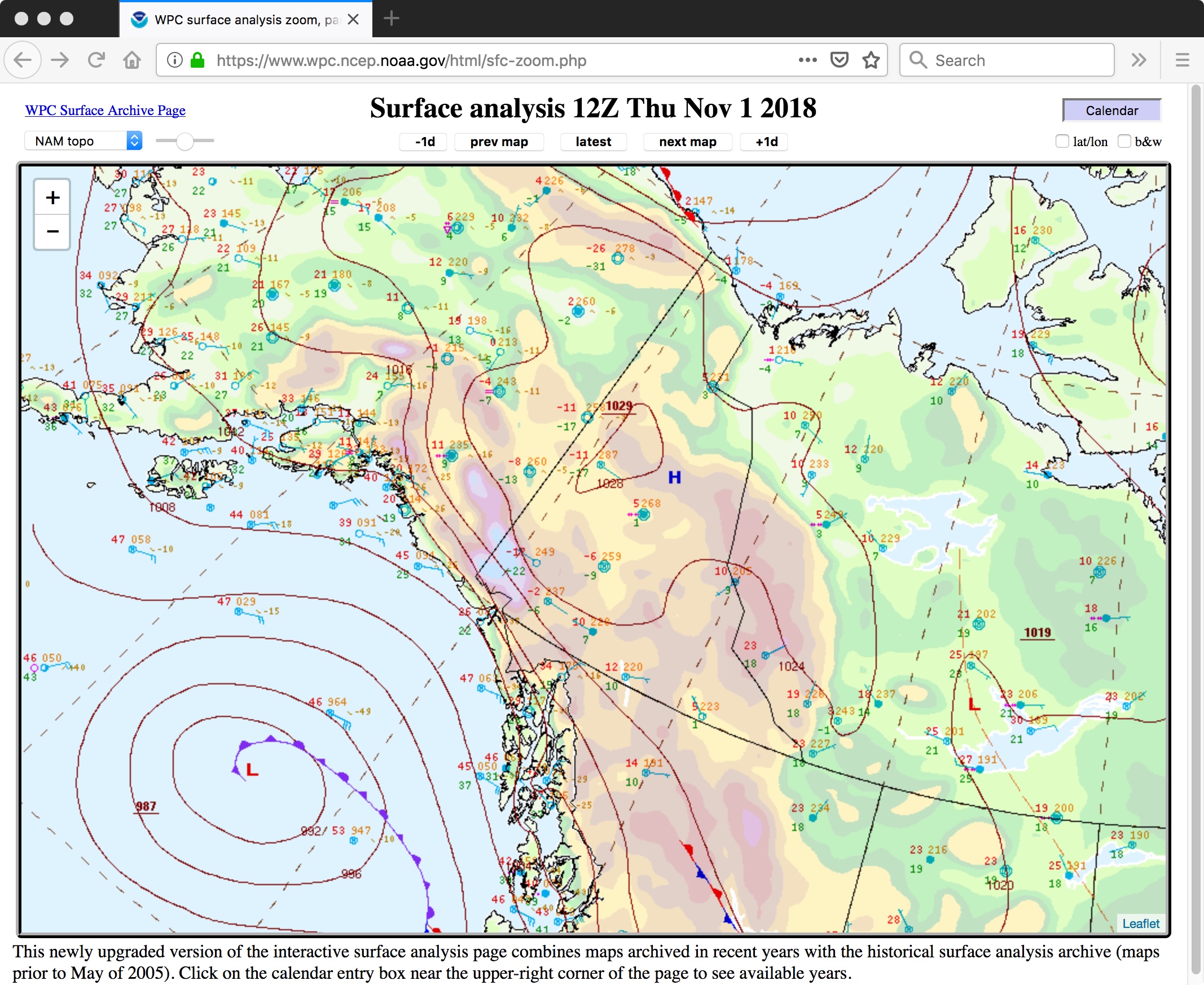Screen dimensions: 1204x985
Task: Click the red L over the ocean
Action: [252, 769]
